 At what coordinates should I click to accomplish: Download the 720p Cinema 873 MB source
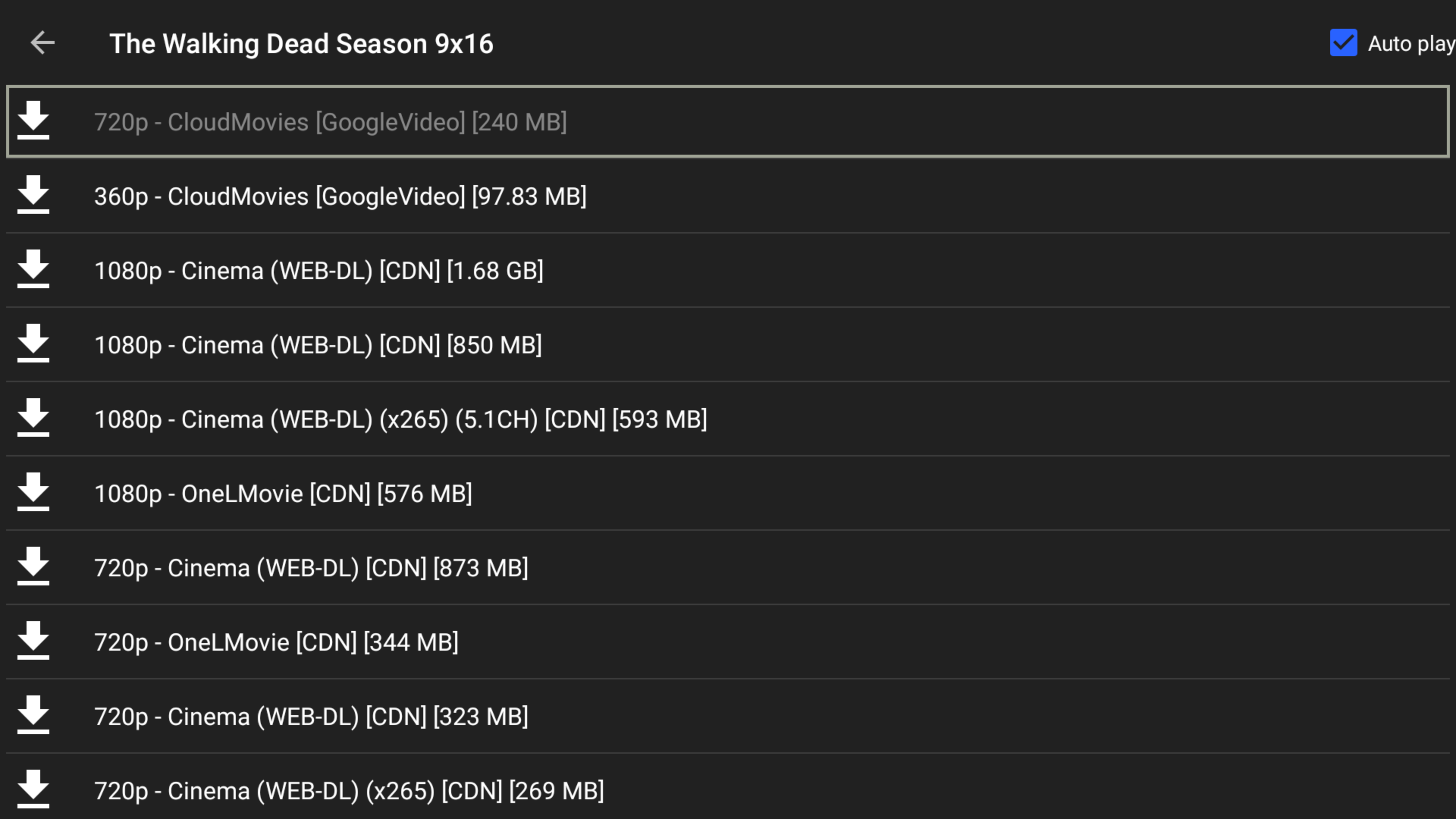point(33,566)
